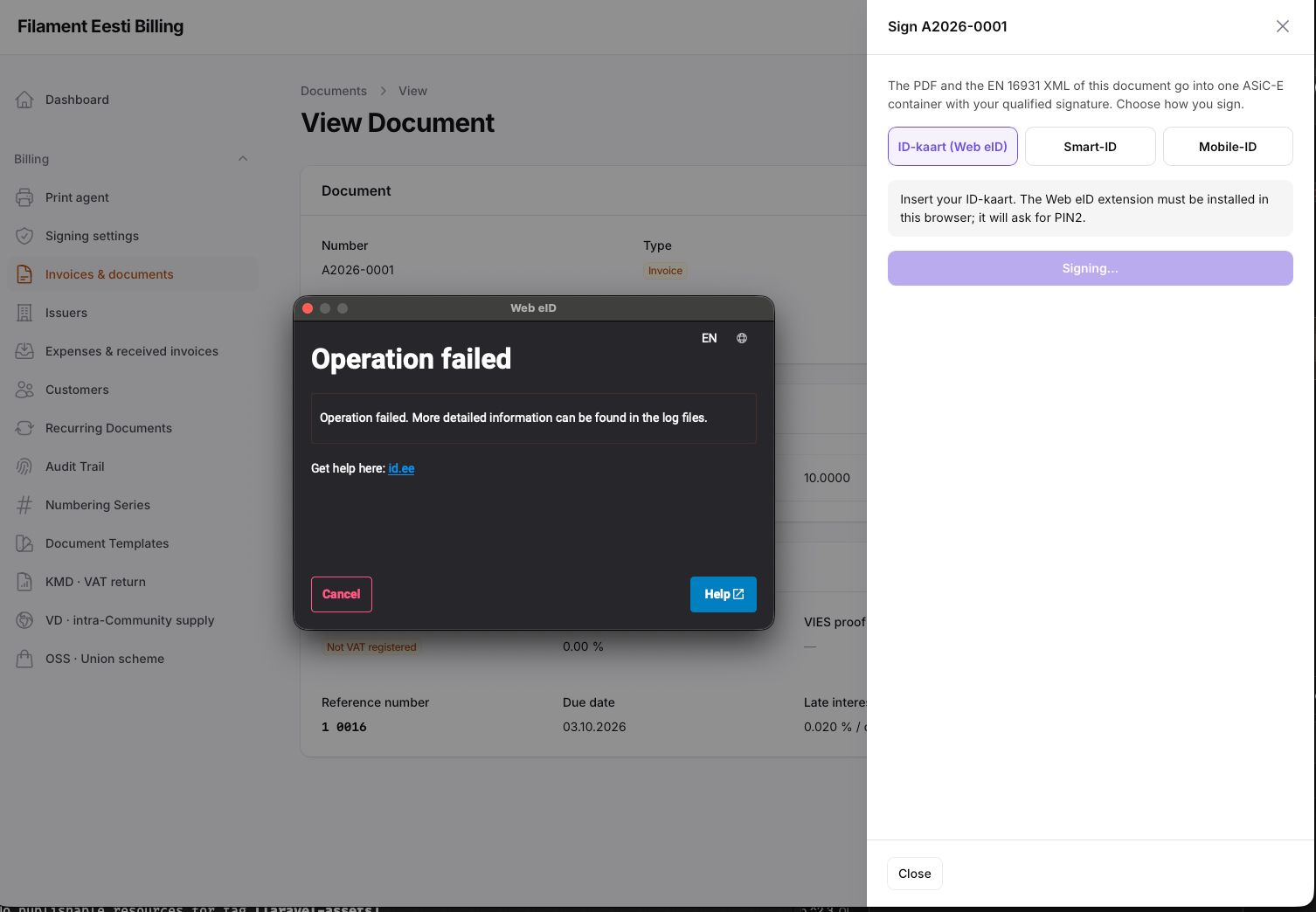This screenshot has height=912, width=1316.
Task: Click the Invoice type badge
Action: point(665,271)
